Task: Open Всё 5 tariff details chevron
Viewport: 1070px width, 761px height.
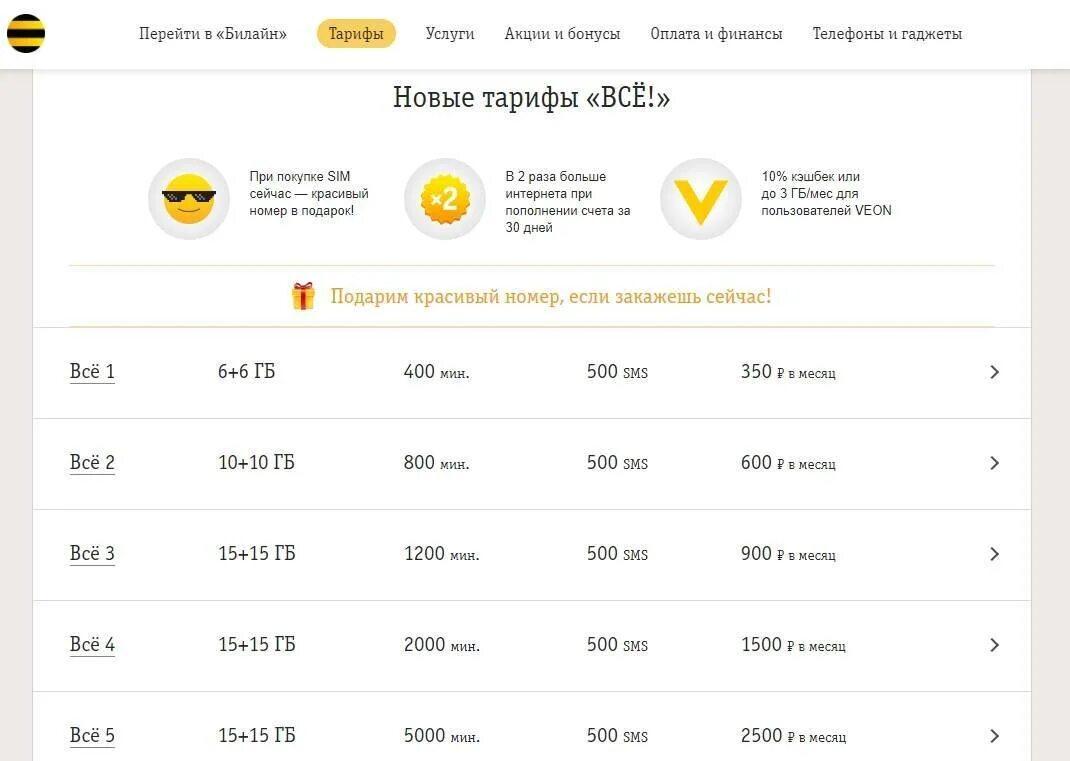Action: 993,736
